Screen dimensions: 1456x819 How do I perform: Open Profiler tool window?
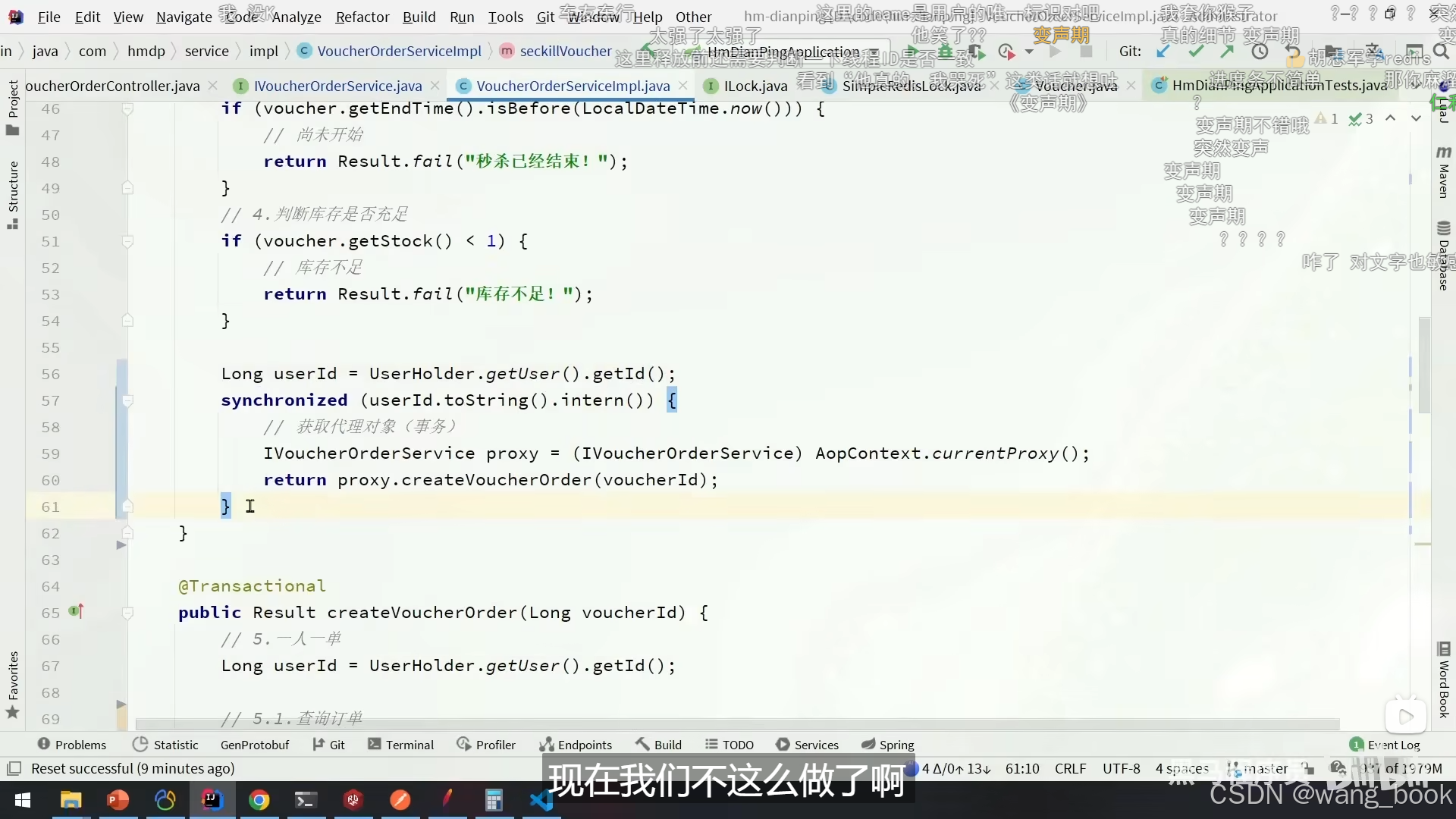click(486, 745)
